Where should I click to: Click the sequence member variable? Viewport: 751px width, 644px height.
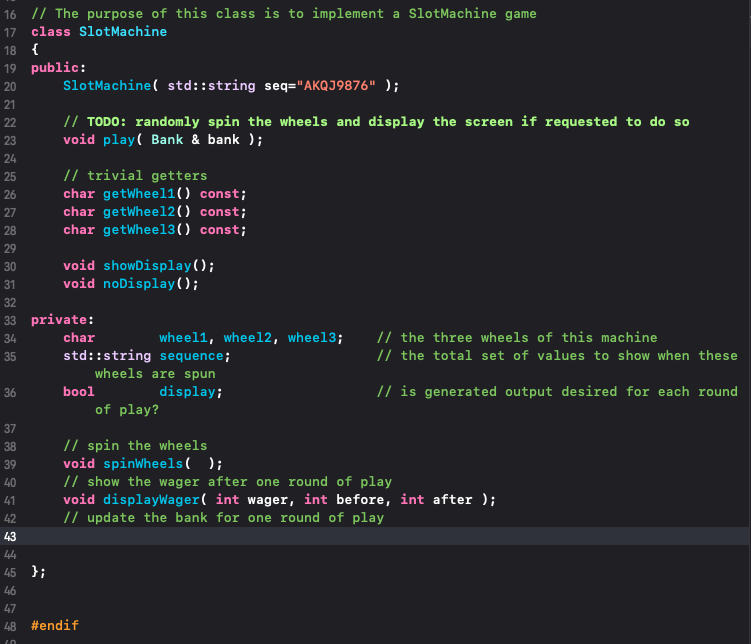tap(192, 356)
